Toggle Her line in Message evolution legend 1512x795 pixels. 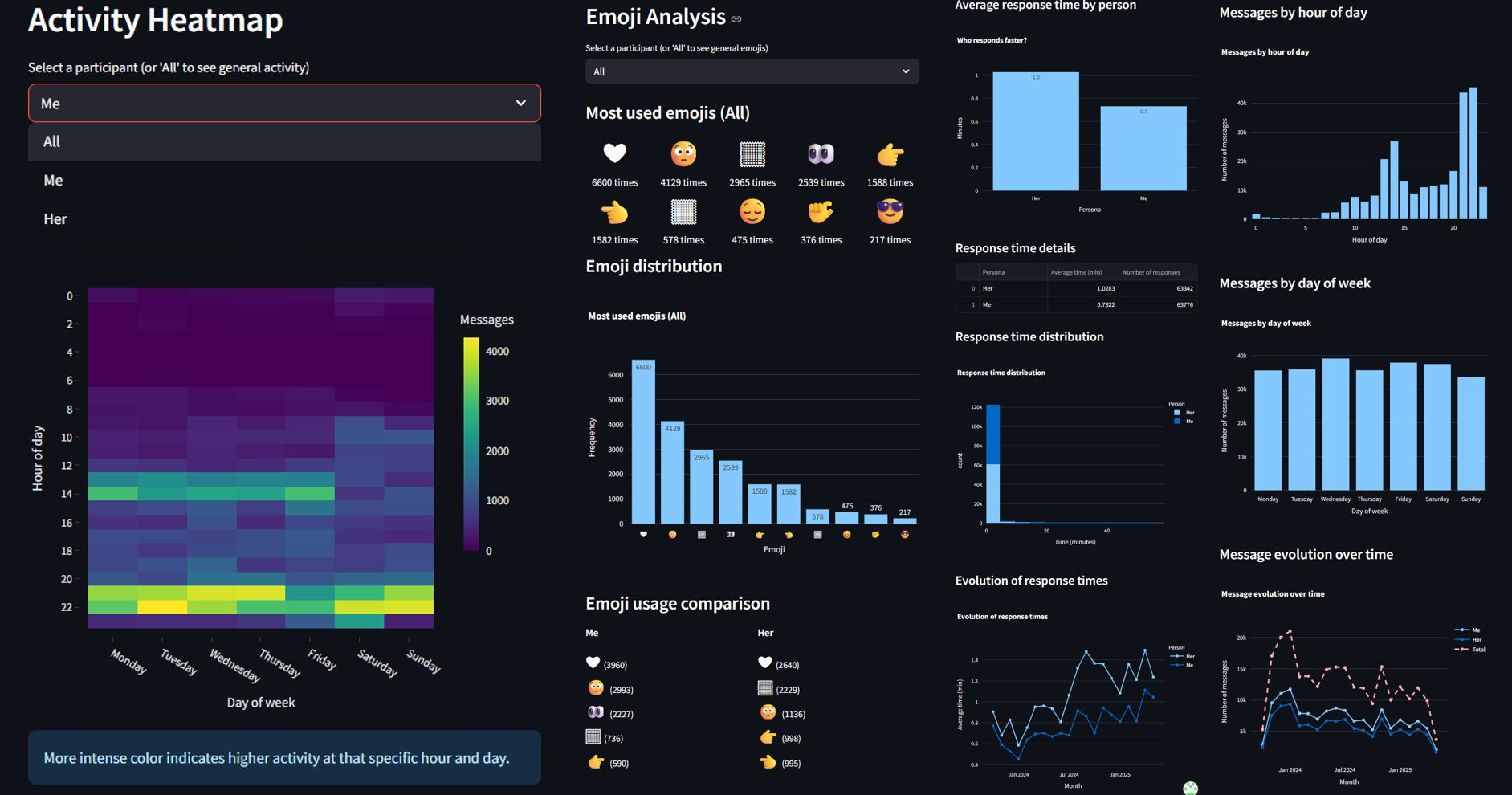pos(1469,639)
